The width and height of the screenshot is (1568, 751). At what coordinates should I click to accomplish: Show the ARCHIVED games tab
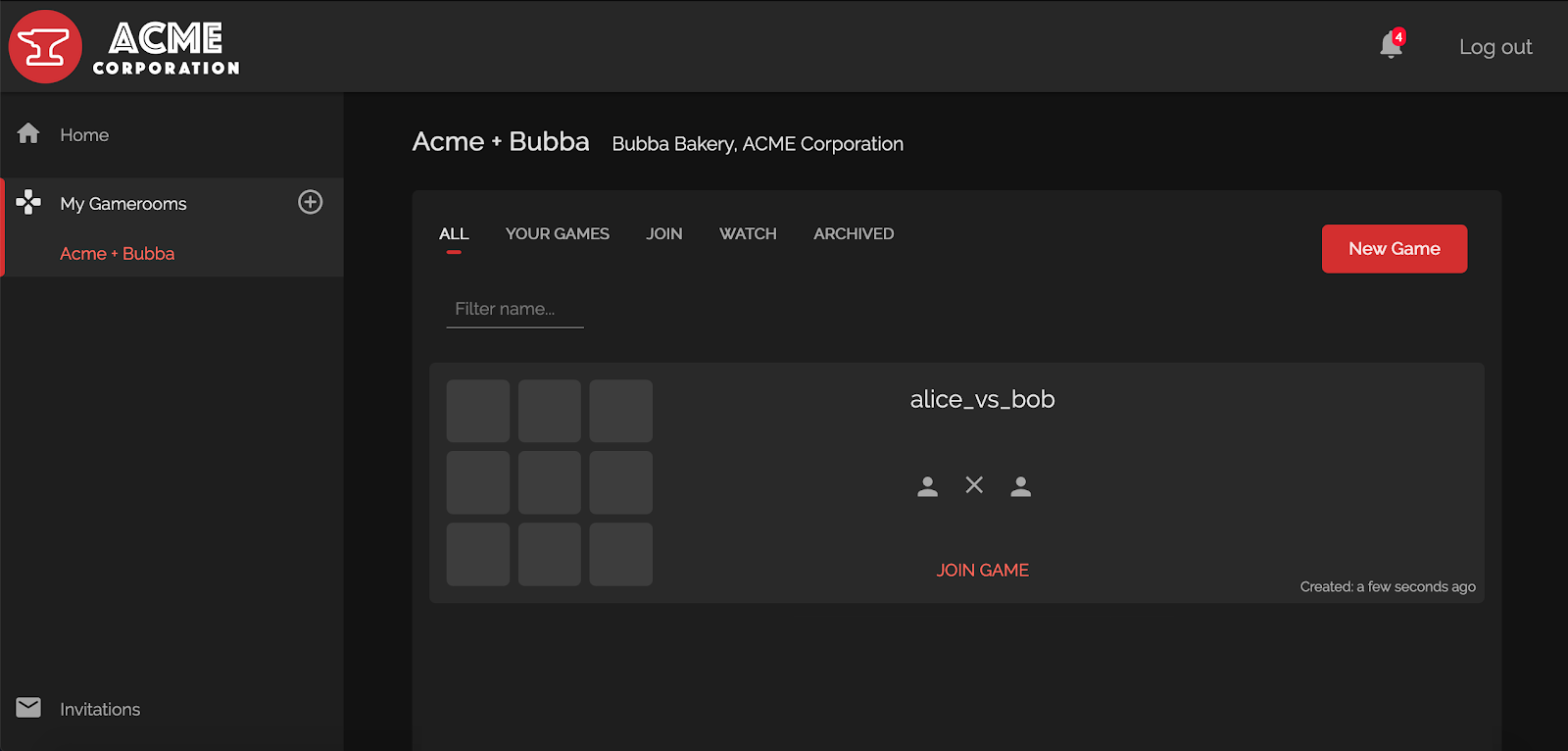854,234
